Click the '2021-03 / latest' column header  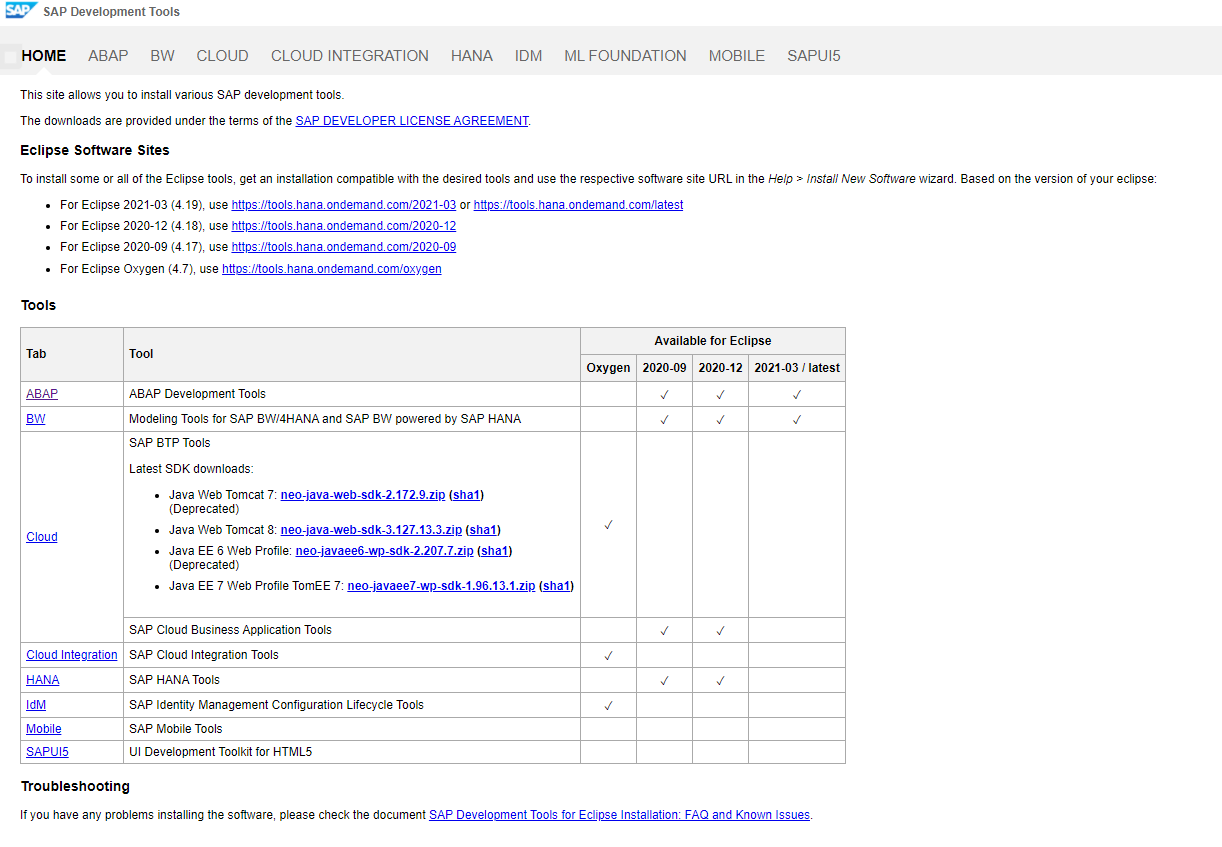click(x=797, y=368)
